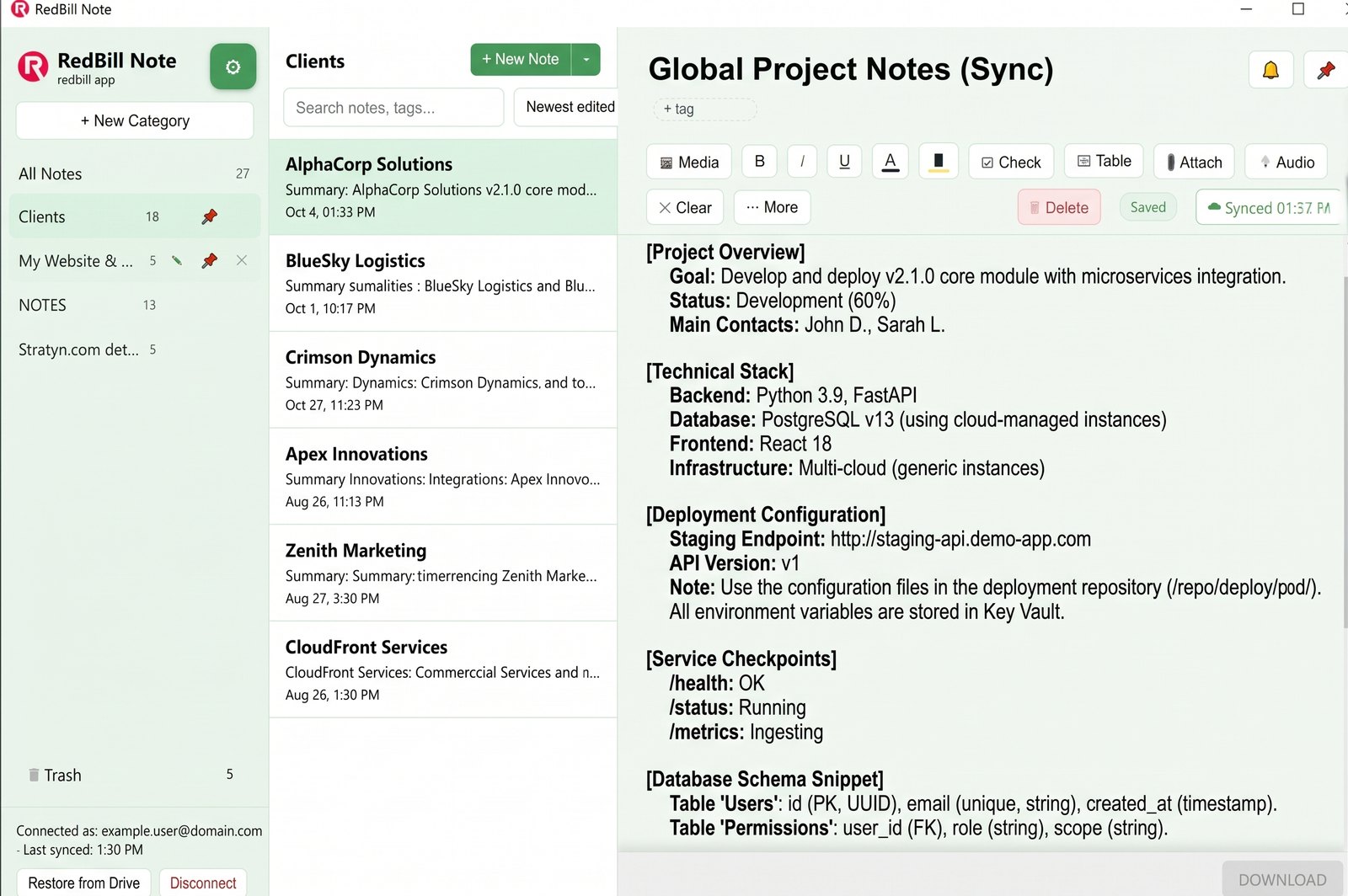
Task: Click the Synced cloud status button
Action: [x=1269, y=207]
